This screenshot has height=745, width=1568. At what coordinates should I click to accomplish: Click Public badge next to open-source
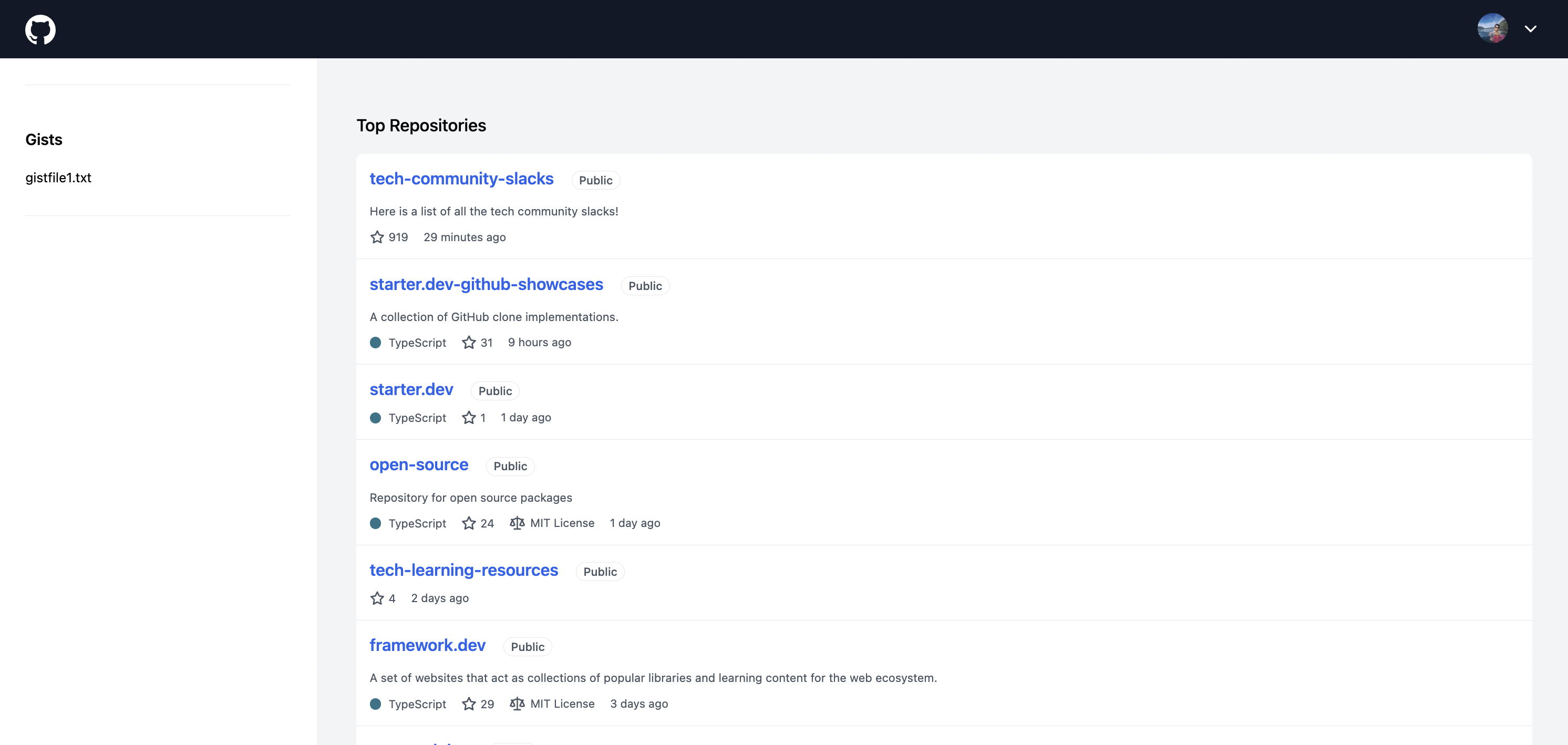point(510,466)
